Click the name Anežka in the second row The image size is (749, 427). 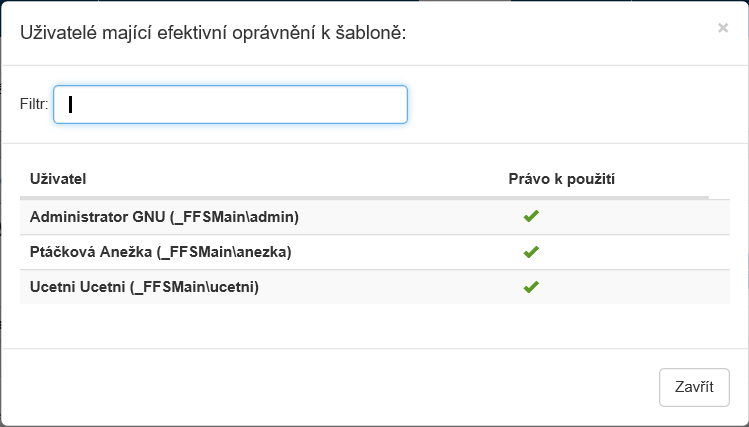coord(129,252)
